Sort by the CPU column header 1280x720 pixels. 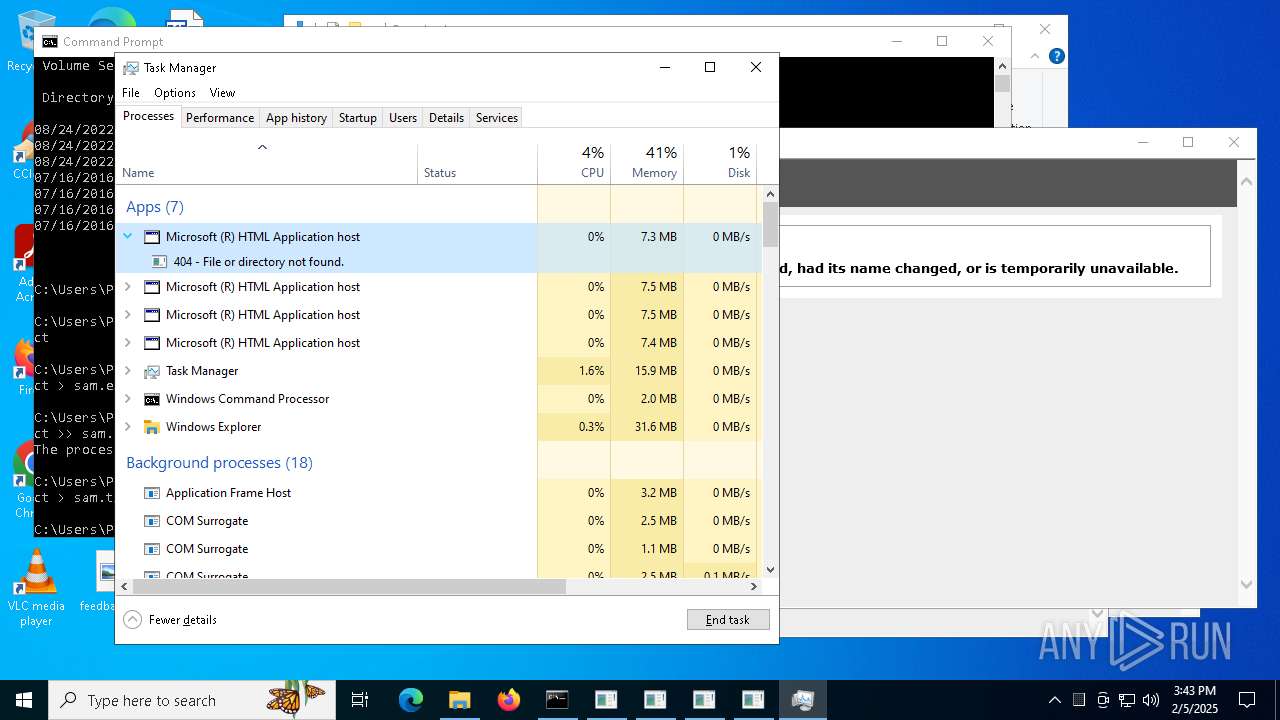(x=574, y=163)
